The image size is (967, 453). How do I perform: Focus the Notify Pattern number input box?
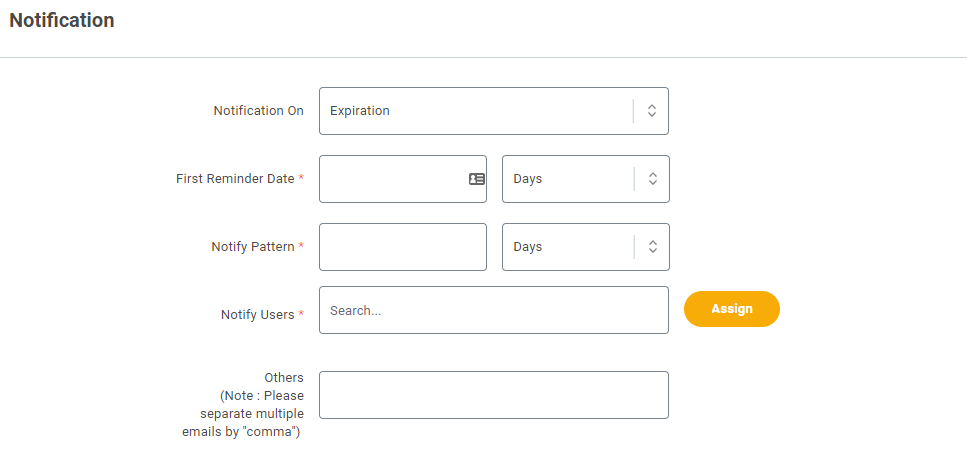[x=403, y=247]
